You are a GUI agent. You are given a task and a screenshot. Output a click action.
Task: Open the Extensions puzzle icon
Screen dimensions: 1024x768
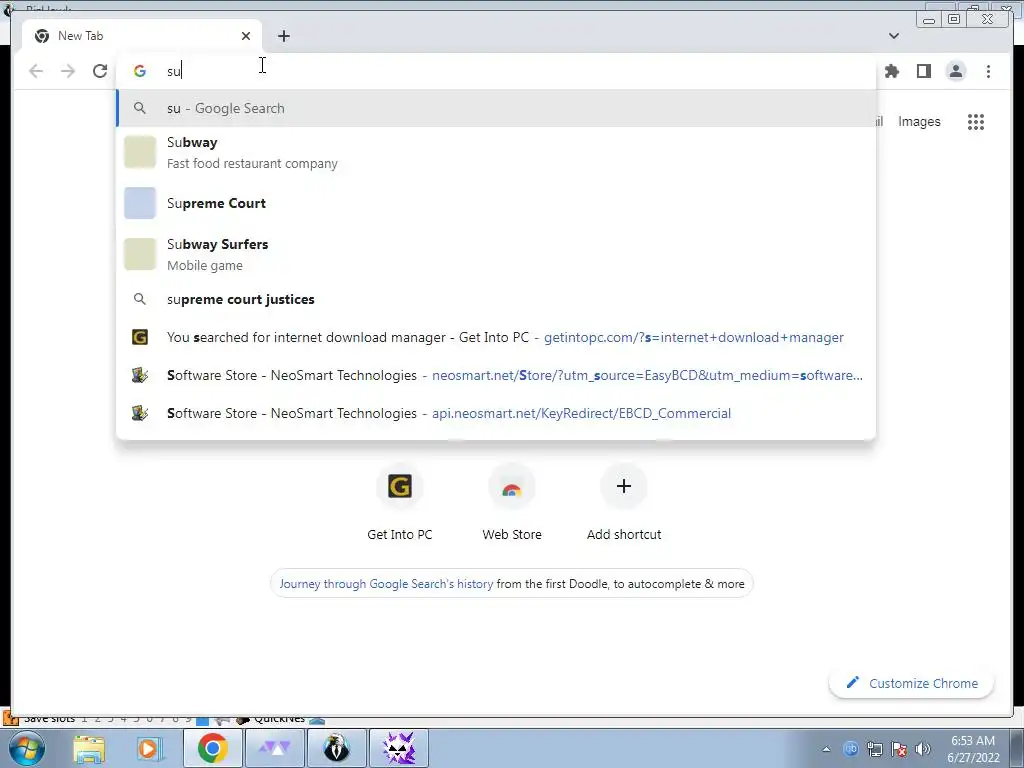891,71
